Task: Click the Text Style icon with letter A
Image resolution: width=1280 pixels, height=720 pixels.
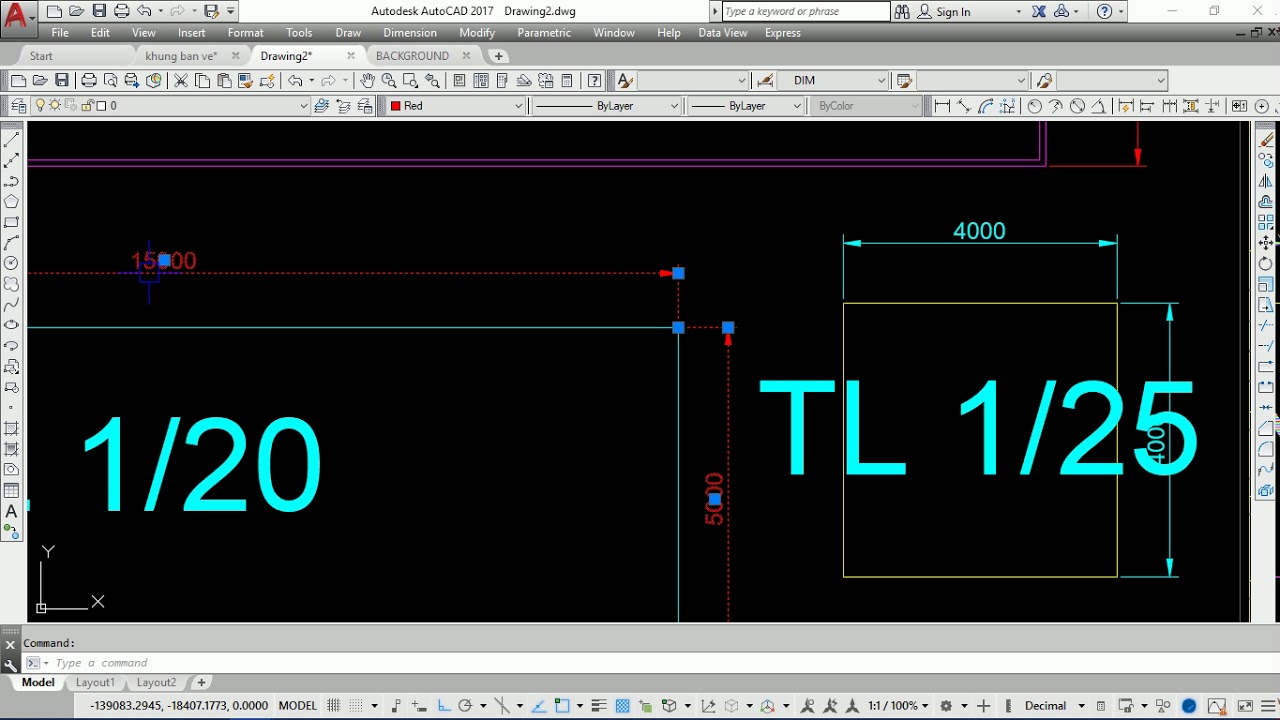Action: [625, 80]
